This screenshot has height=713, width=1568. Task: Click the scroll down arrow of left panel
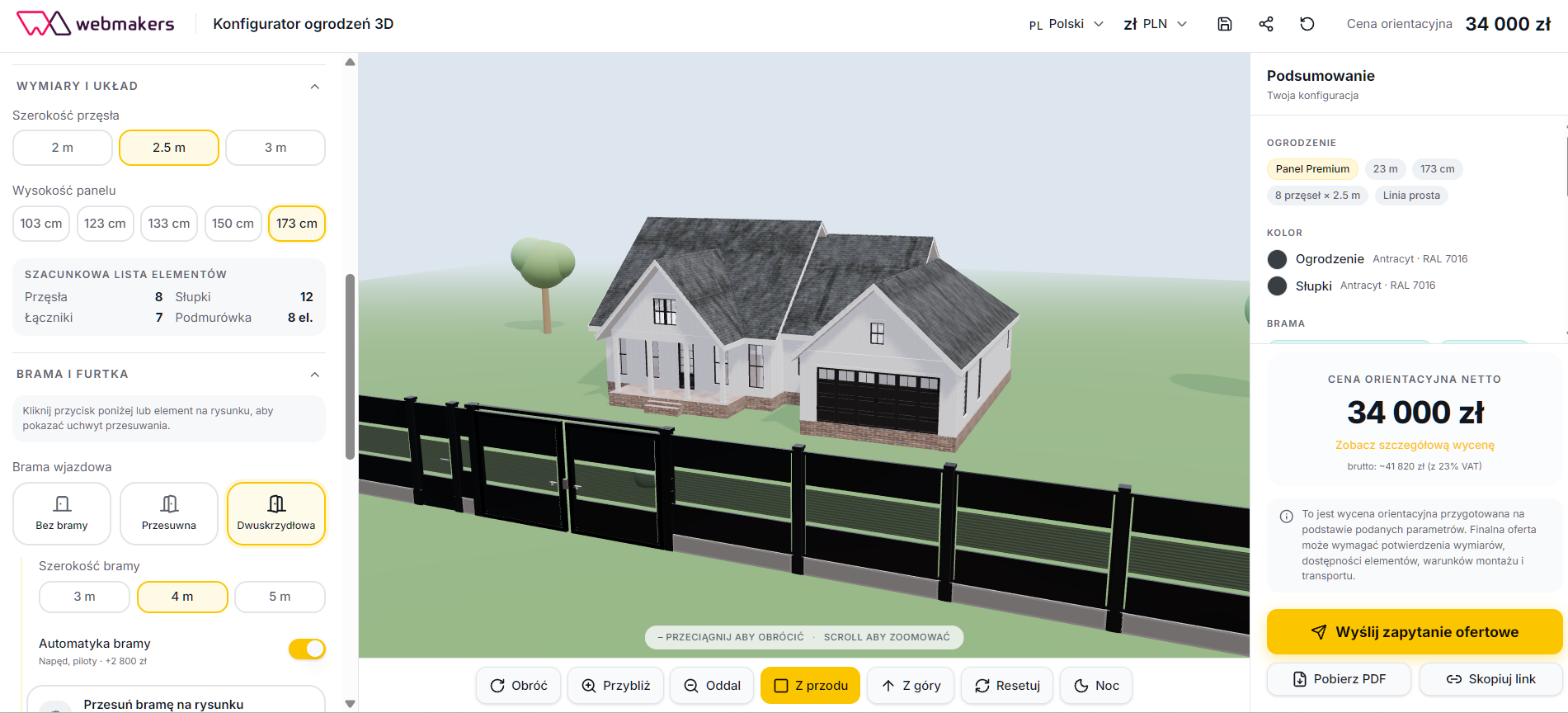(350, 704)
